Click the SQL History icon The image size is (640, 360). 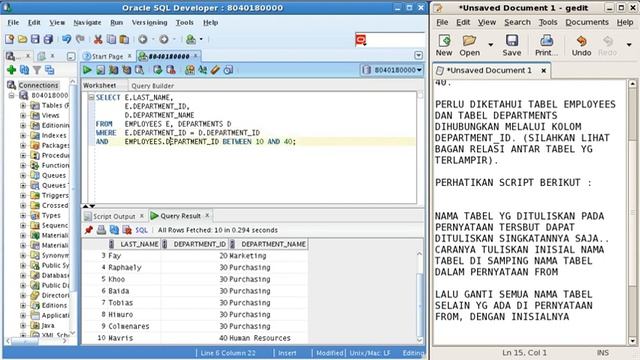tap(229, 70)
